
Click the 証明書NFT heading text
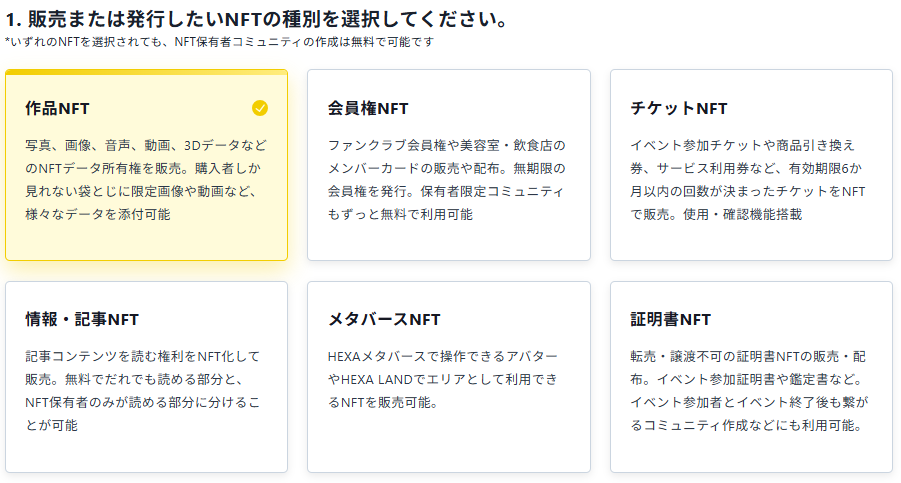pyautogui.click(x=670, y=319)
